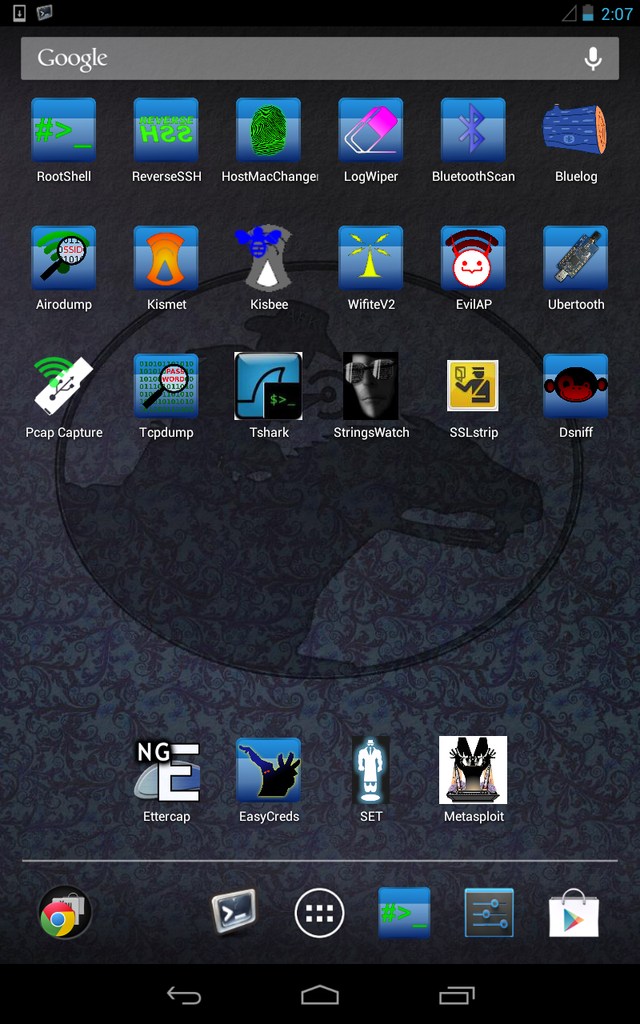Launch the RootShell shortcut in the dock
The height and width of the screenshot is (1024, 640).
pyautogui.click(x=404, y=912)
